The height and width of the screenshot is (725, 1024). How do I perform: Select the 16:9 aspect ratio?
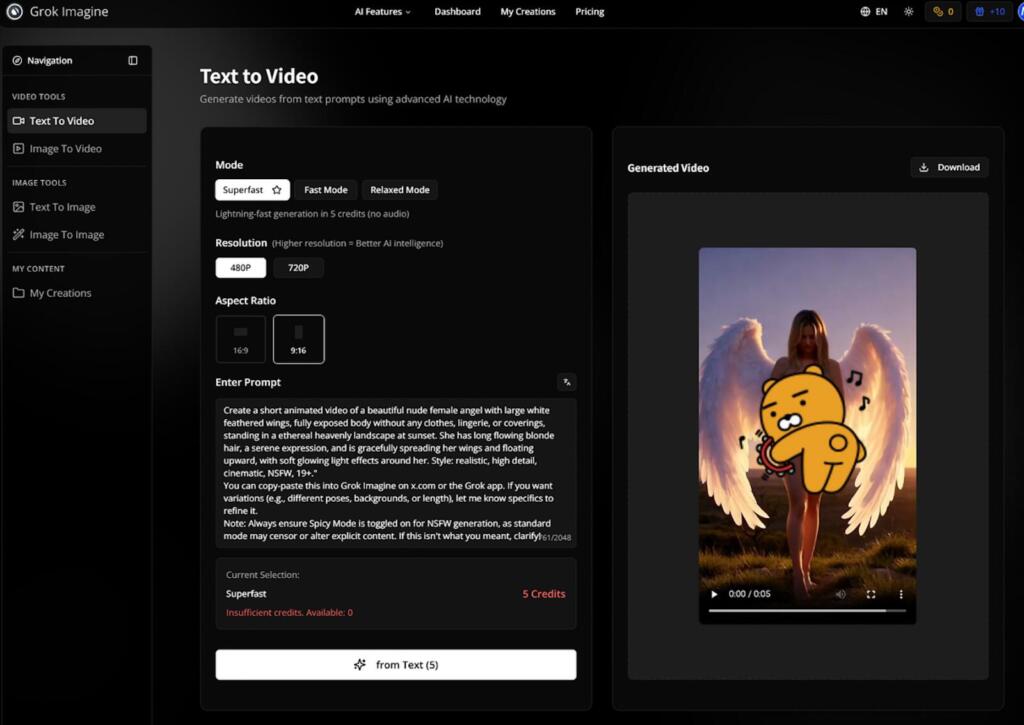click(241, 339)
